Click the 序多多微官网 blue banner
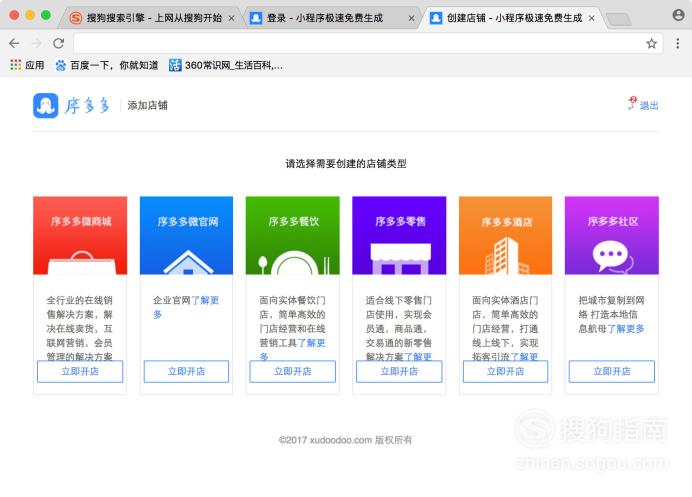 186,235
